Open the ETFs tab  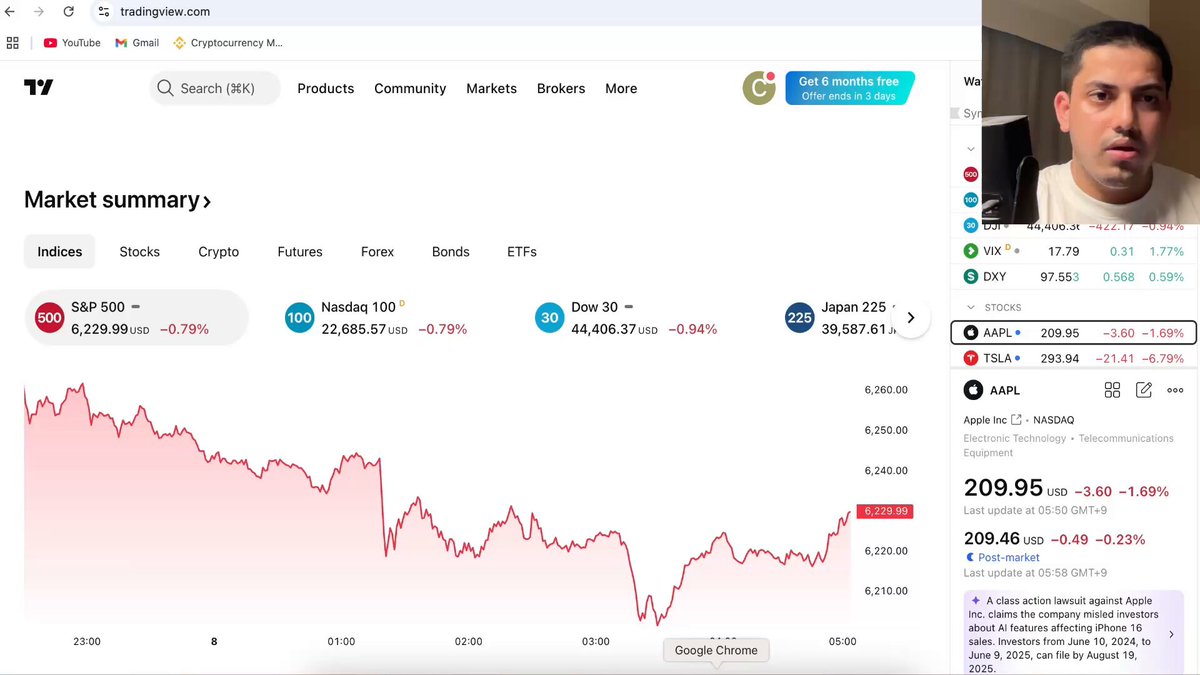(522, 252)
